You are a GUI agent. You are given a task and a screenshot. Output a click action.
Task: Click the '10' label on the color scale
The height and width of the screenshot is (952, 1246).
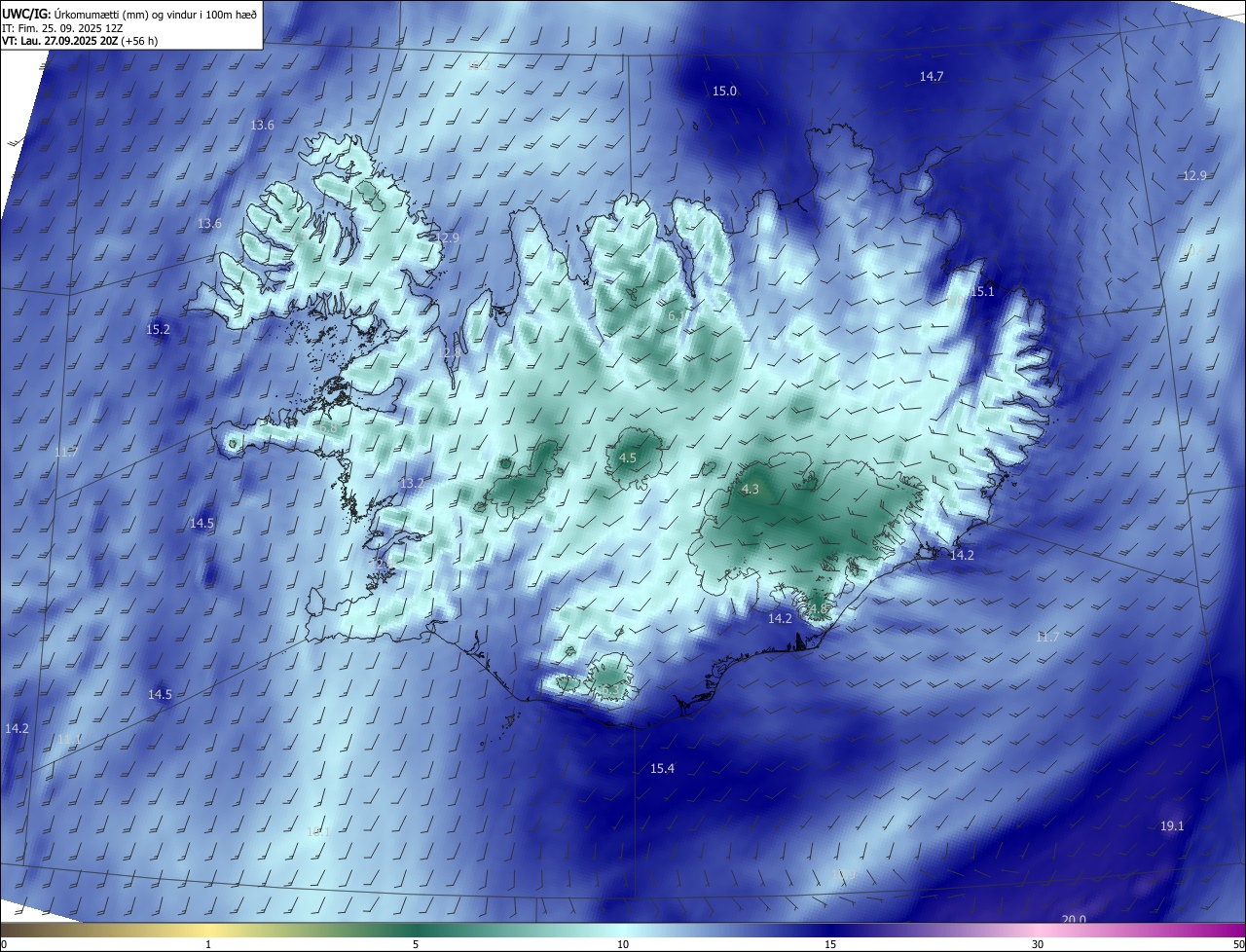(x=623, y=944)
